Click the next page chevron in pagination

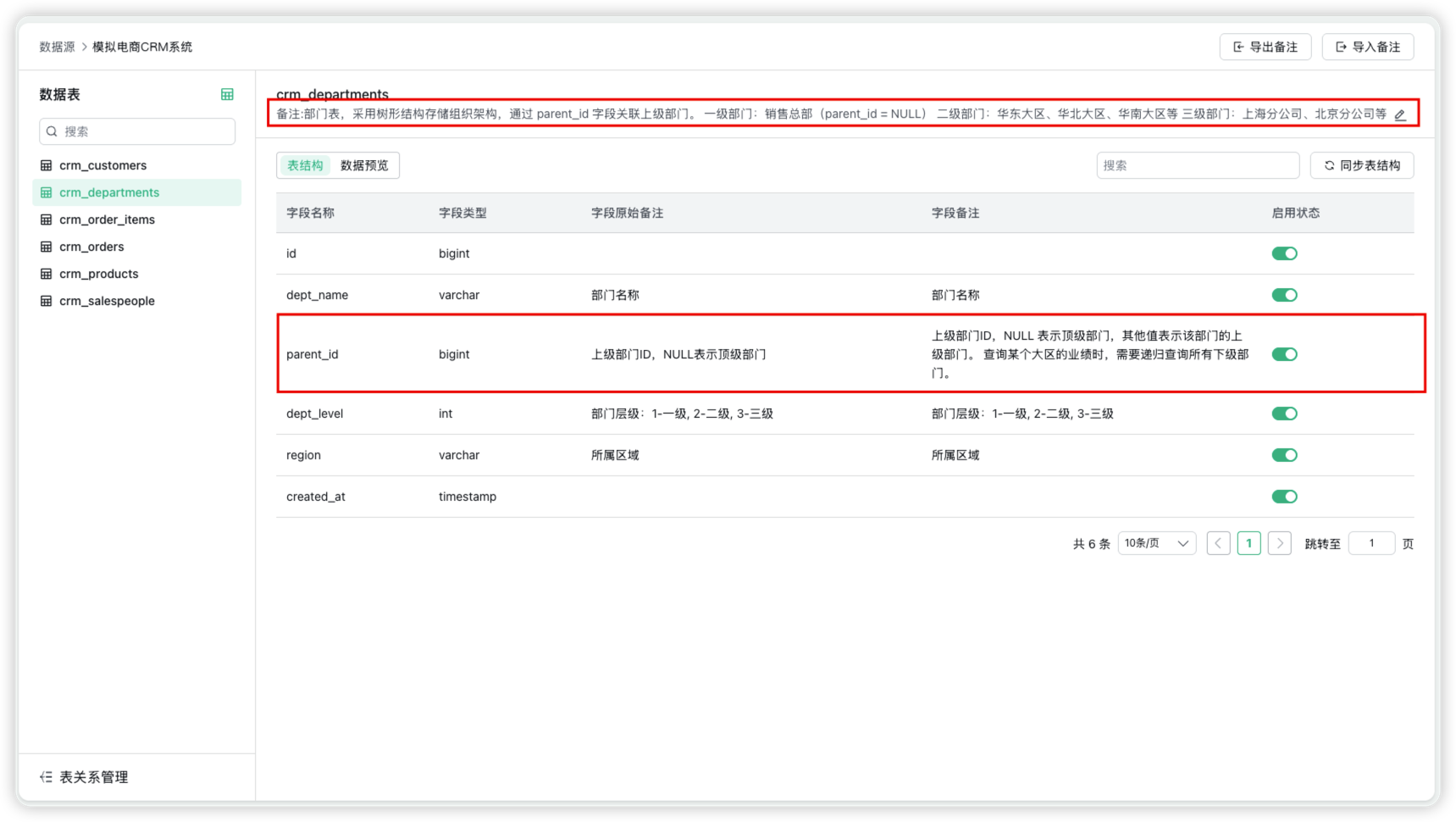point(1279,542)
